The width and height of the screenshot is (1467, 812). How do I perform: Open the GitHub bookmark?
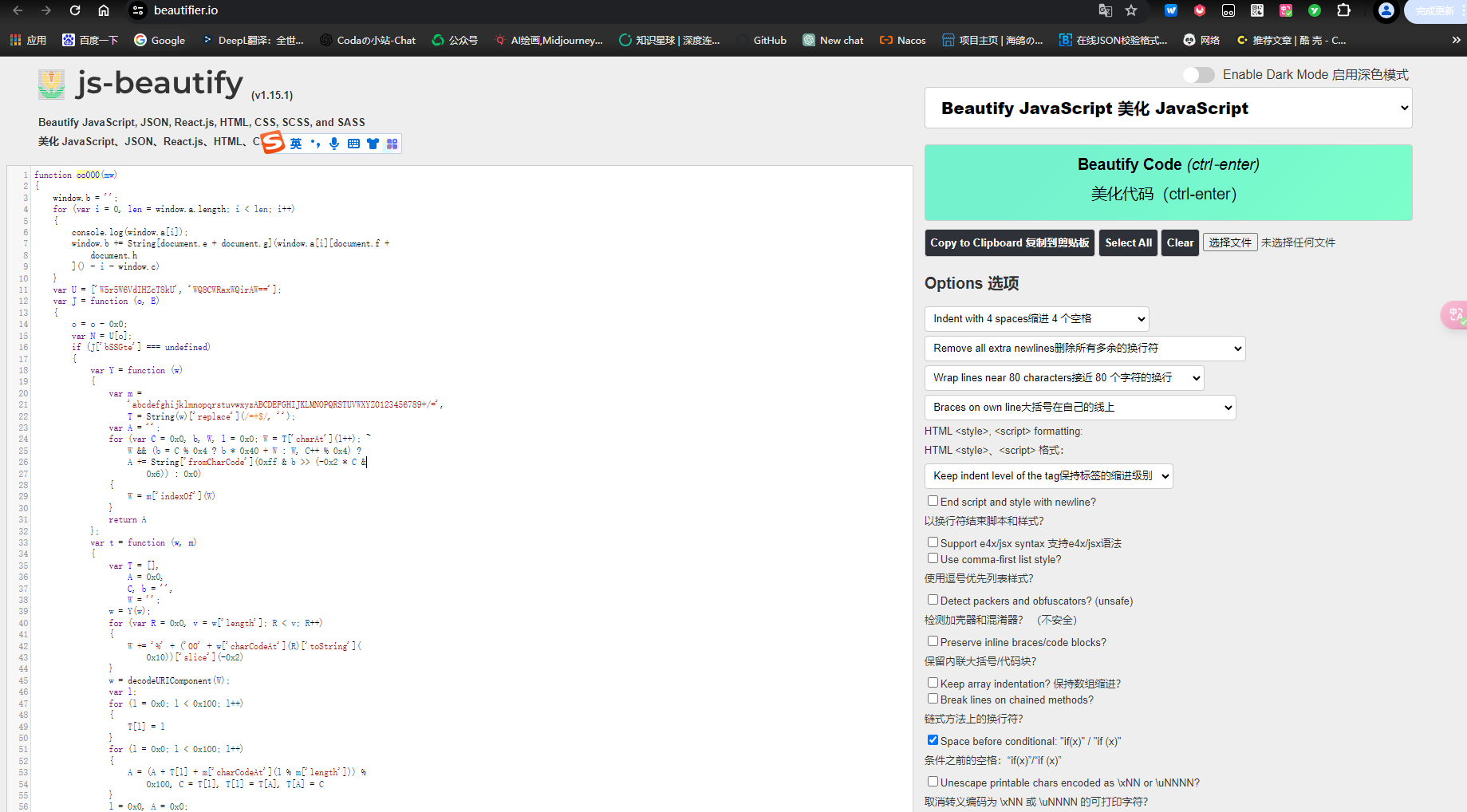click(762, 40)
